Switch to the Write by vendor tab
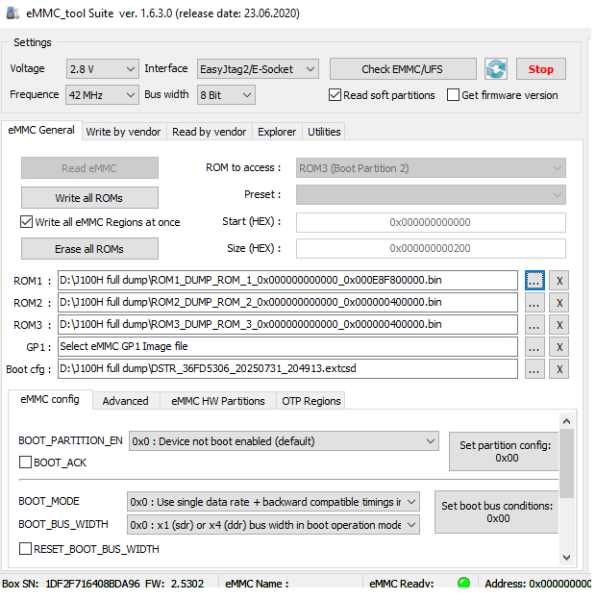The width and height of the screenshot is (596, 600). [x=123, y=132]
